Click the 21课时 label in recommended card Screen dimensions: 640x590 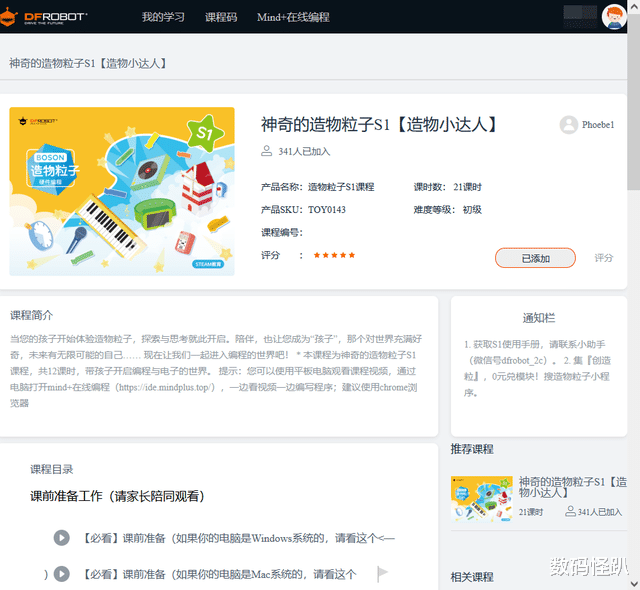[531, 512]
